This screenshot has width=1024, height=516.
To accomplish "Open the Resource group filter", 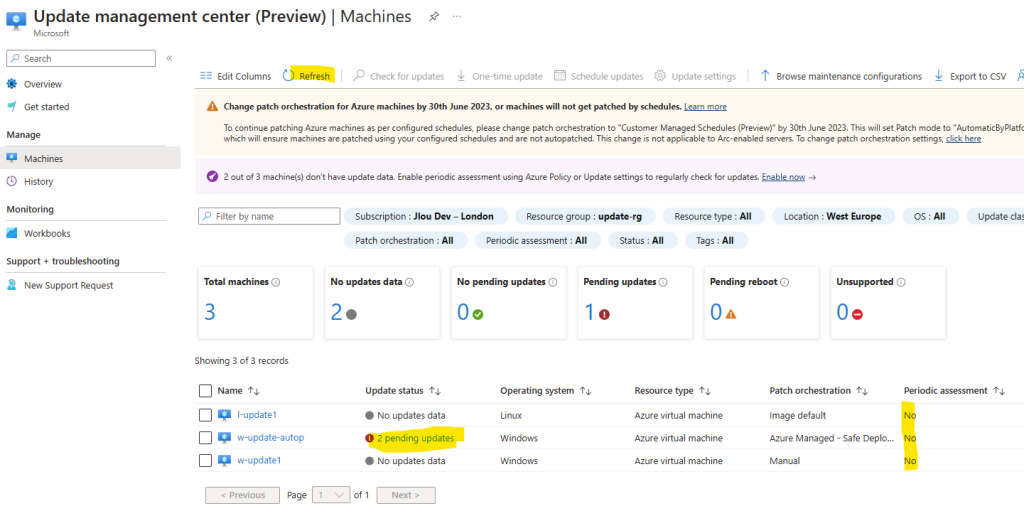I will [x=584, y=216].
